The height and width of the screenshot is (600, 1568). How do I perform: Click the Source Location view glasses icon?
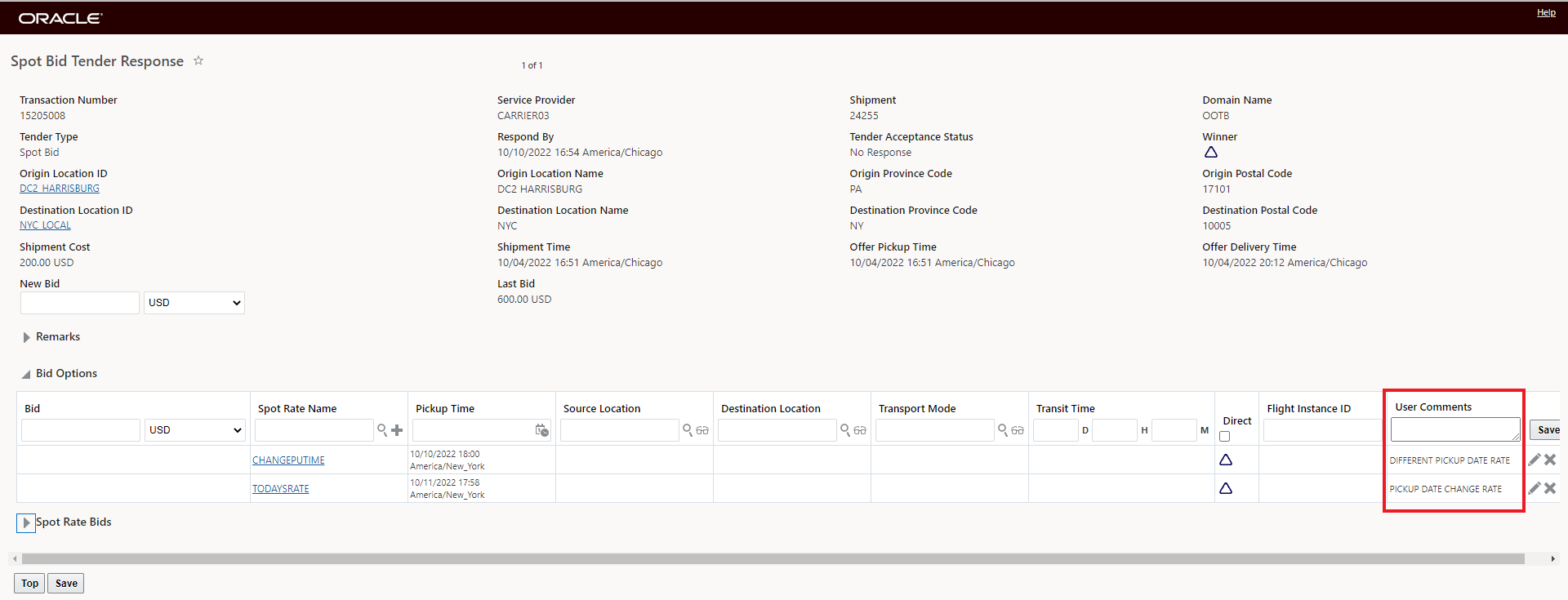[702, 430]
